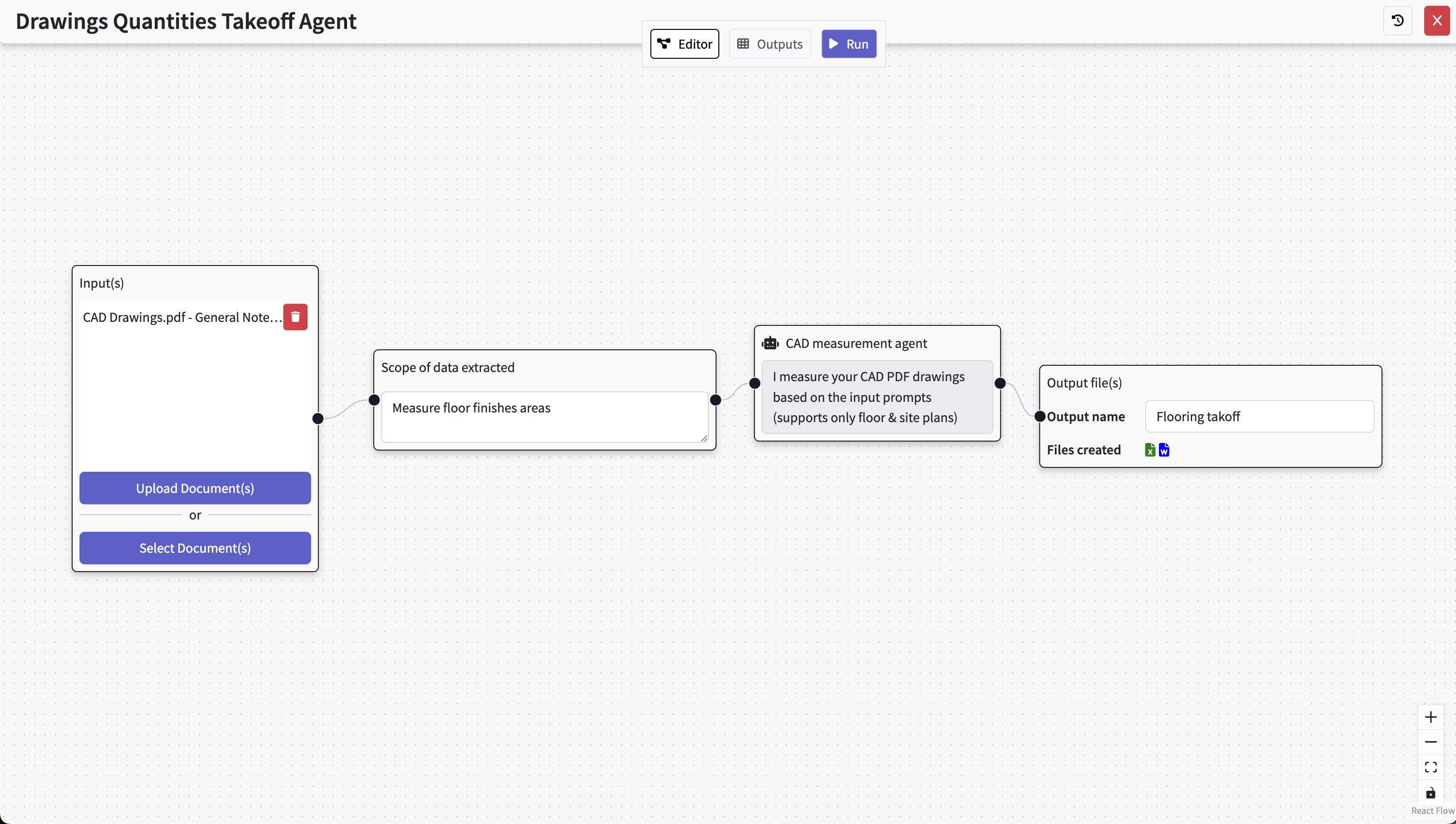The image size is (1456, 824).
Task: Open the version history icon
Action: tap(1397, 21)
